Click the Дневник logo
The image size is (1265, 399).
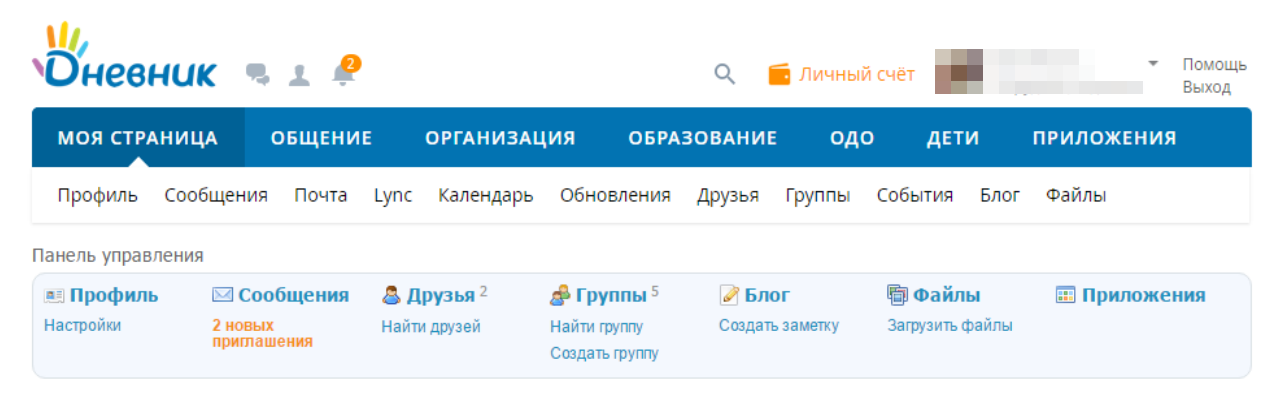(x=125, y=56)
